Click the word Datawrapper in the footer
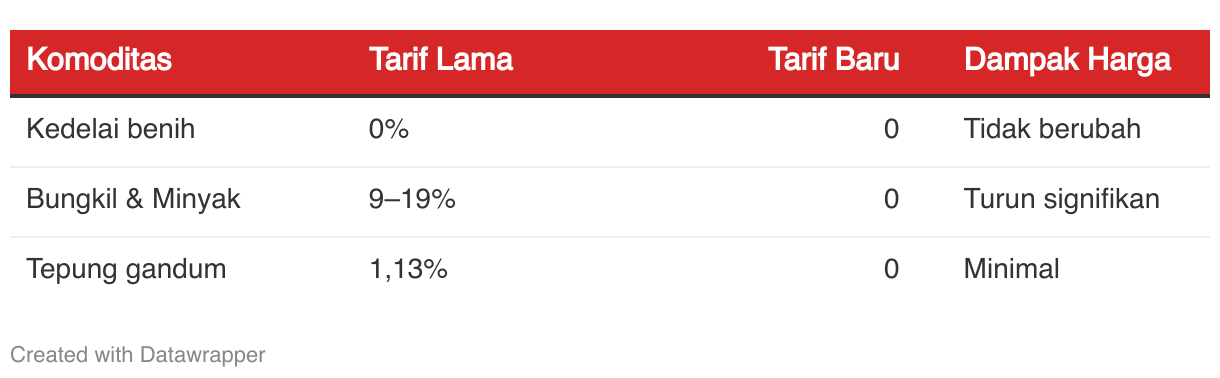 click(203, 354)
